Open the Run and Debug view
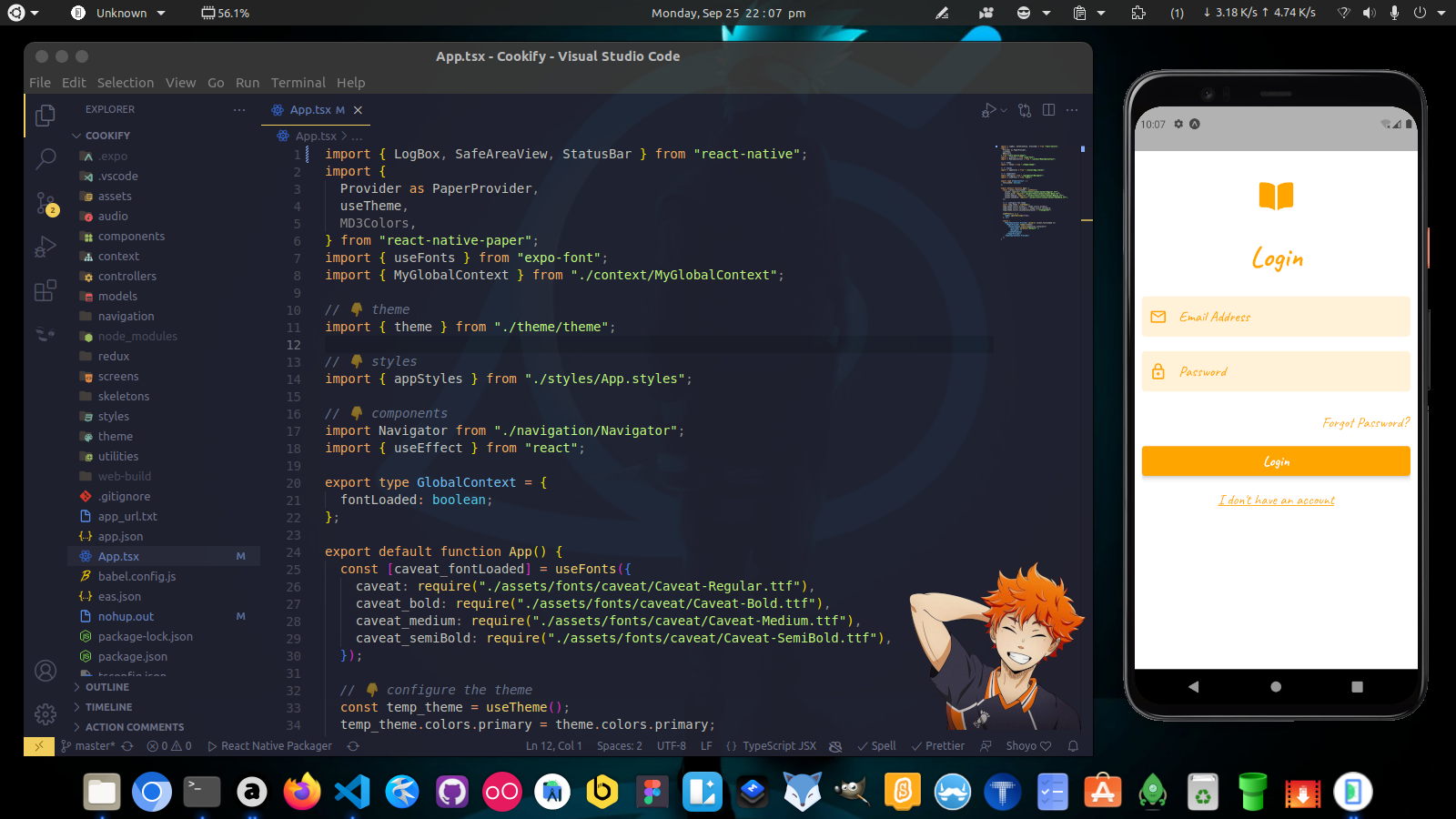Image resolution: width=1456 pixels, height=819 pixels. (x=45, y=247)
